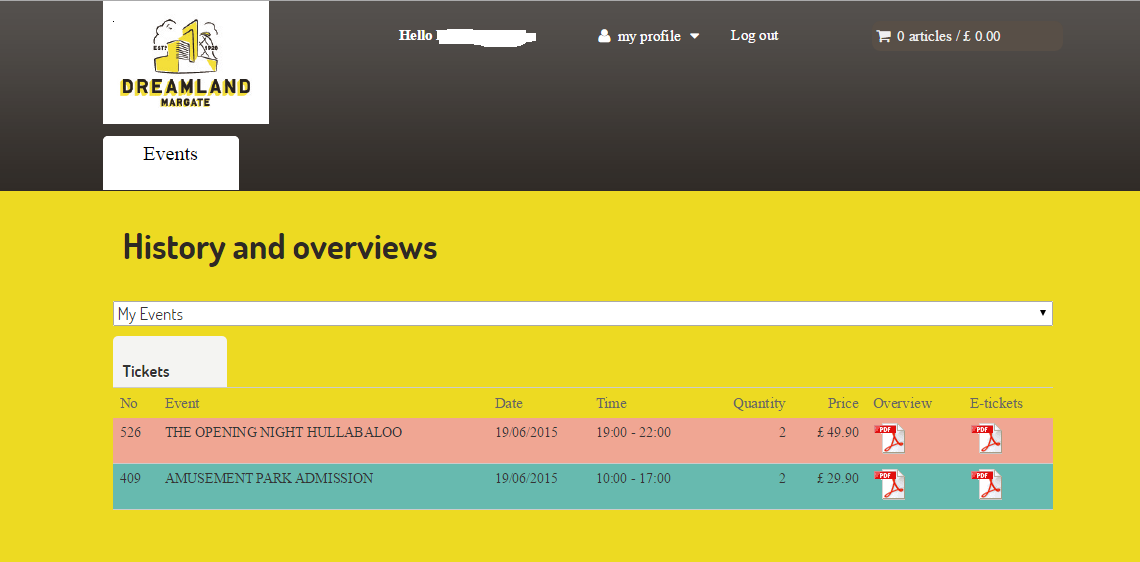Download E-tickets PDF for Opening Night Hullabaloo

pyautogui.click(x=987, y=438)
